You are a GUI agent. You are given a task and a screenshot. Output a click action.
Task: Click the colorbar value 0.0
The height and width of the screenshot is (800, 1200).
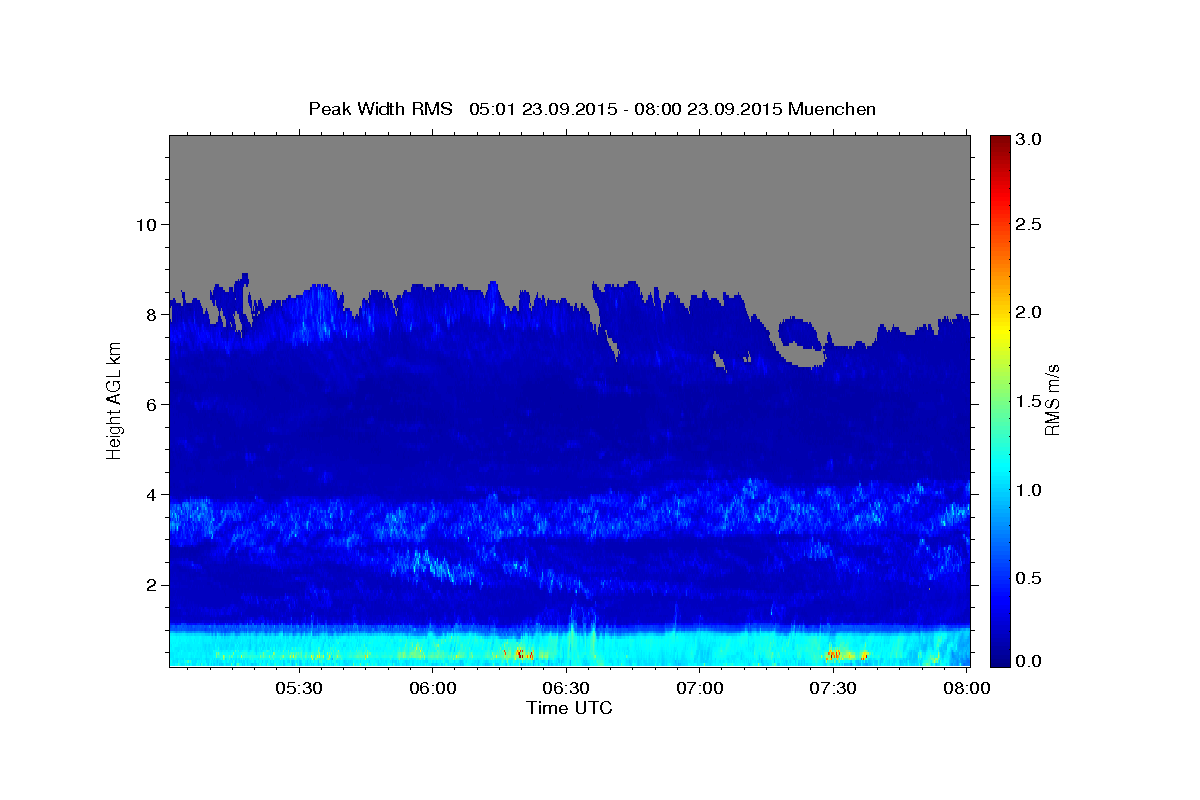(x=1031, y=661)
